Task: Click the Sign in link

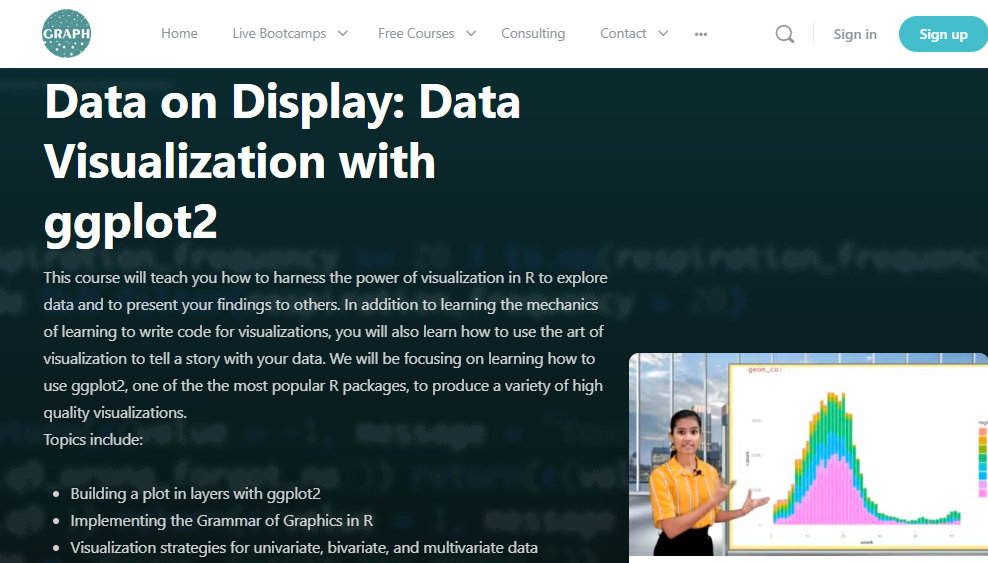Action: (855, 34)
